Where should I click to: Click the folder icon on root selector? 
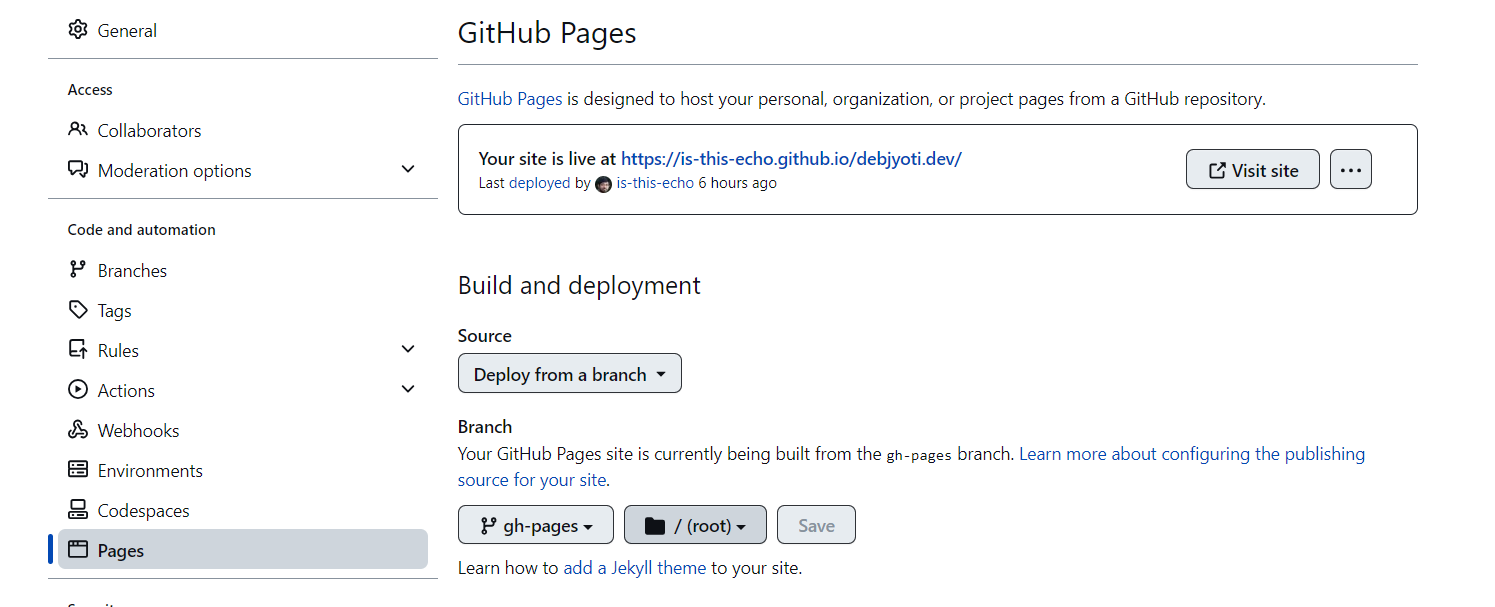point(655,526)
